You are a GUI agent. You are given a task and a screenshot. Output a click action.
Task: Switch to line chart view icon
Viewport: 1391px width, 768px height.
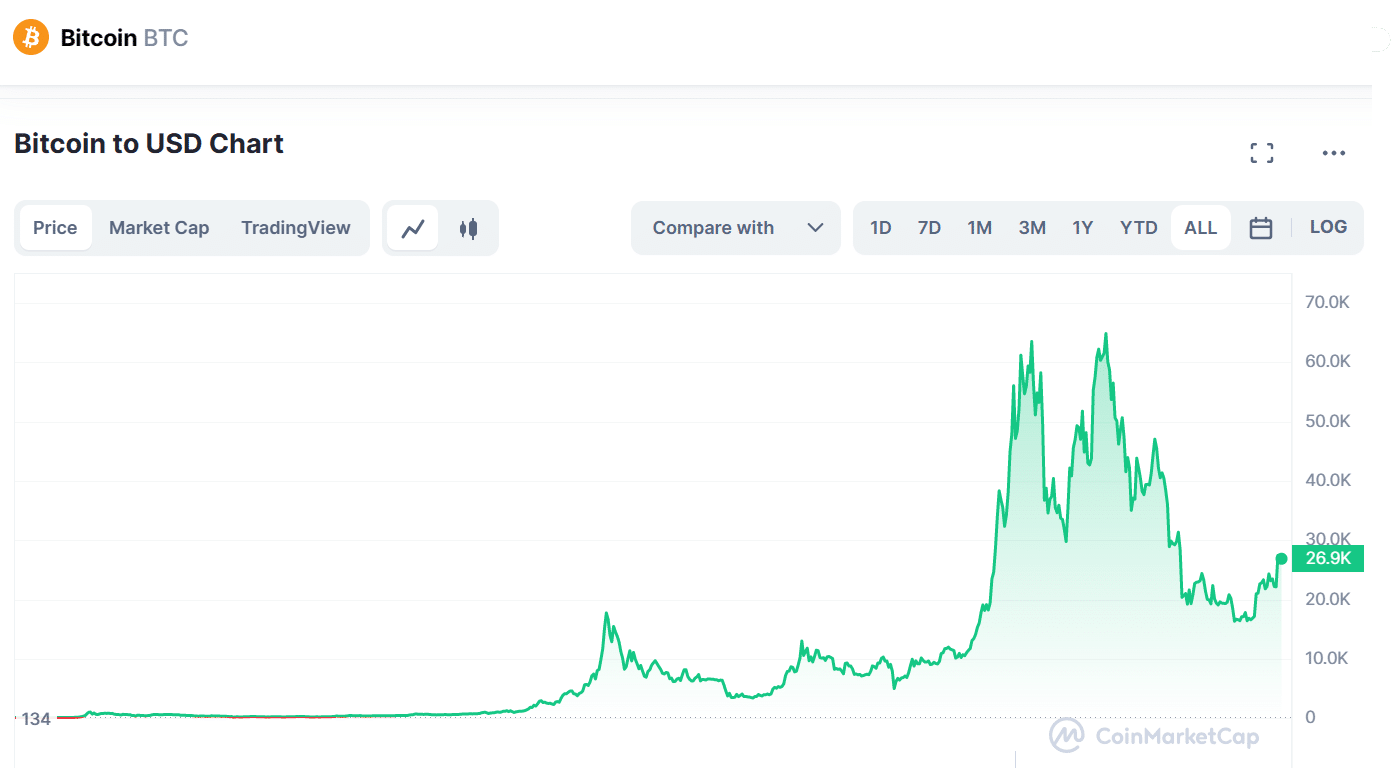413,228
